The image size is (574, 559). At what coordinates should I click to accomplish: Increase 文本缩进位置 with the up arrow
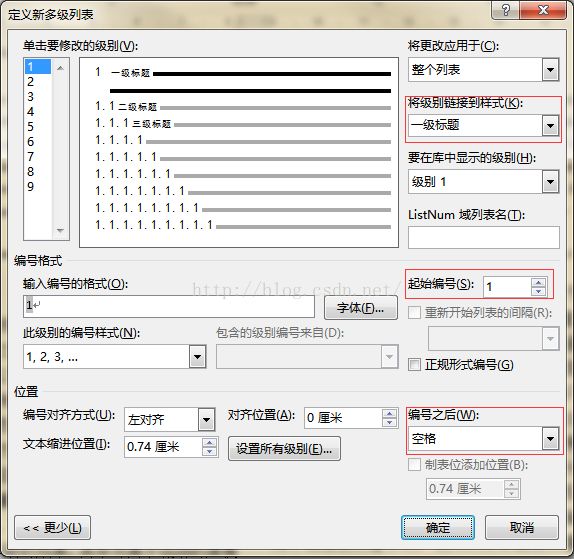click(x=209, y=443)
